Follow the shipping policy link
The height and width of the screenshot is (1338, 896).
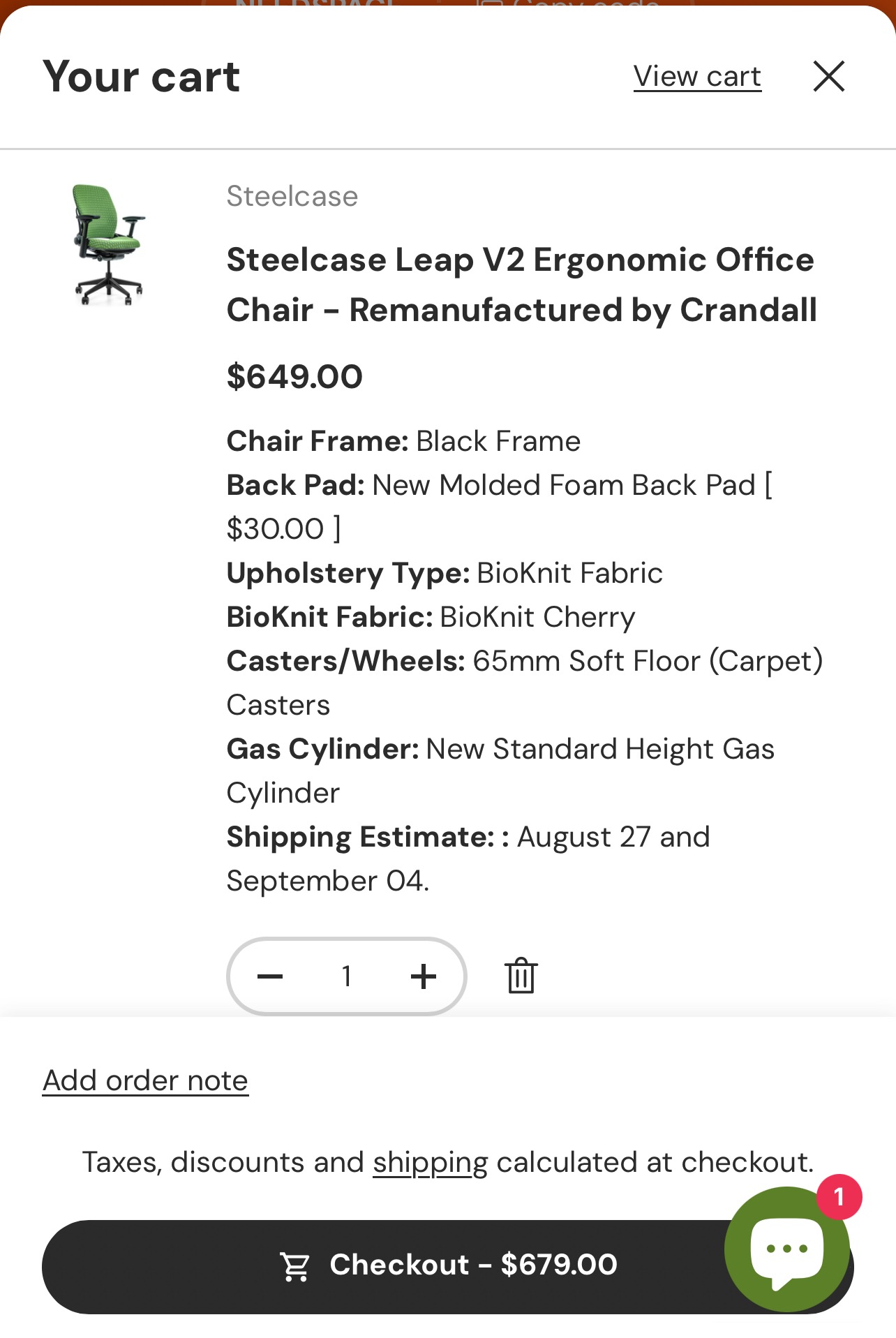pyautogui.click(x=430, y=1163)
